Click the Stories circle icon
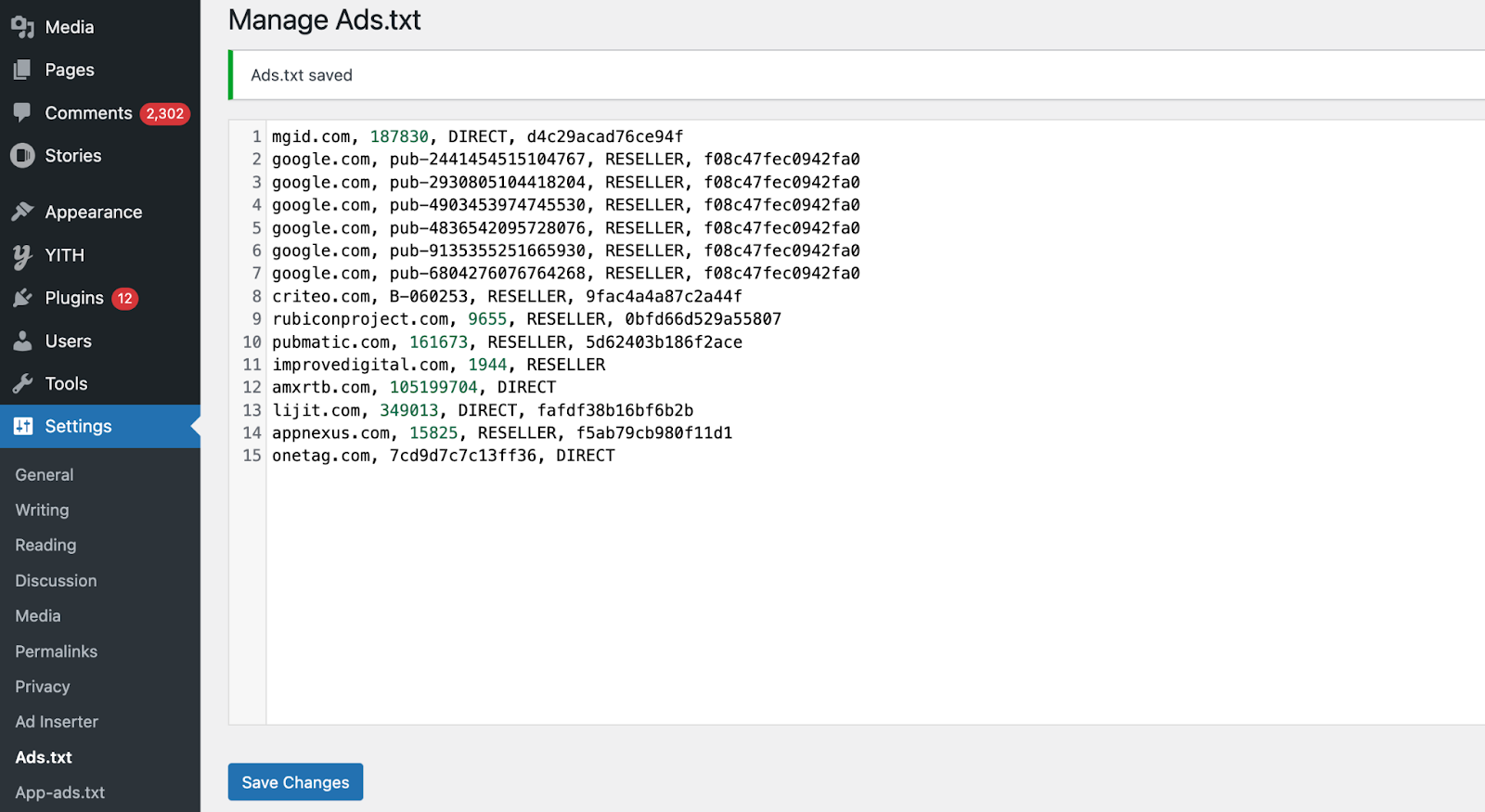 22,156
